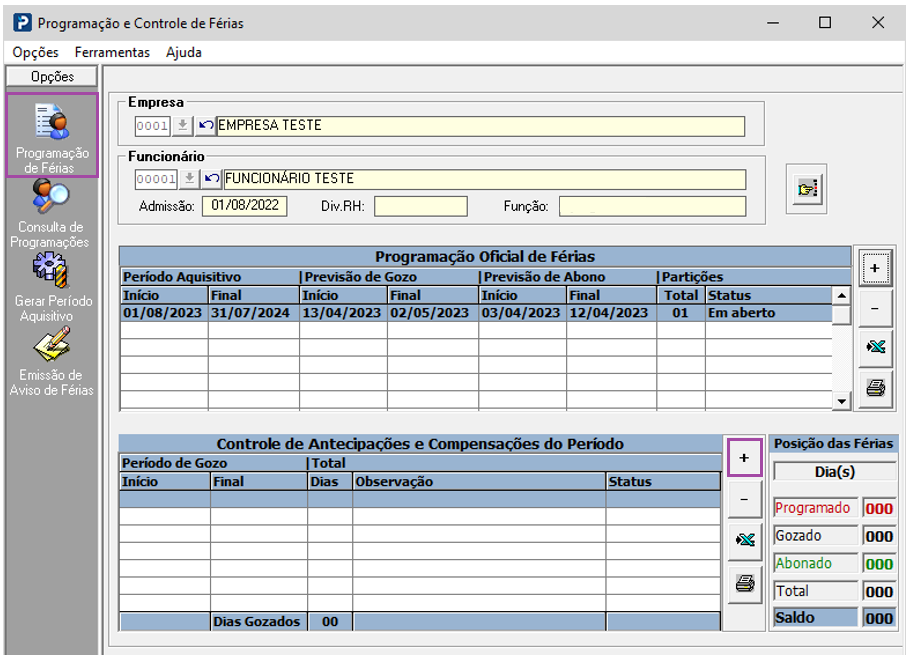Print the Antecipações e Compensações table
Image resolution: width=908 pixels, height=655 pixels.
pyautogui.click(x=745, y=583)
